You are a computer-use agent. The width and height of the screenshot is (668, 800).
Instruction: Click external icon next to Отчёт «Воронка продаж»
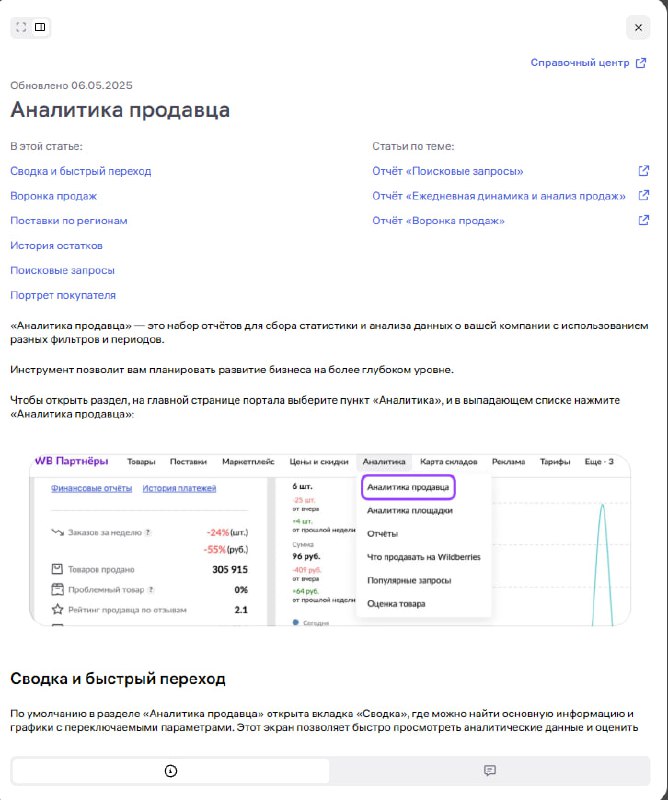pos(644,220)
